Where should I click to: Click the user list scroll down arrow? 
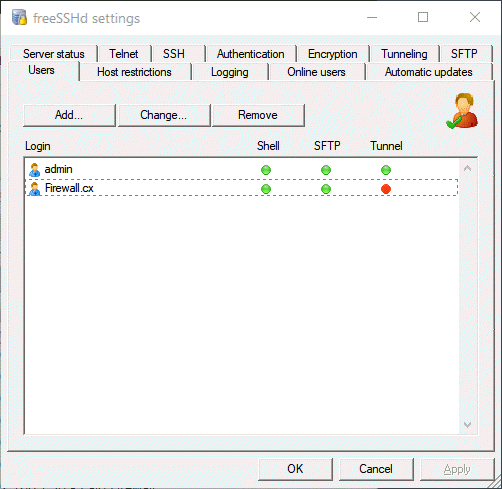[x=467, y=425]
